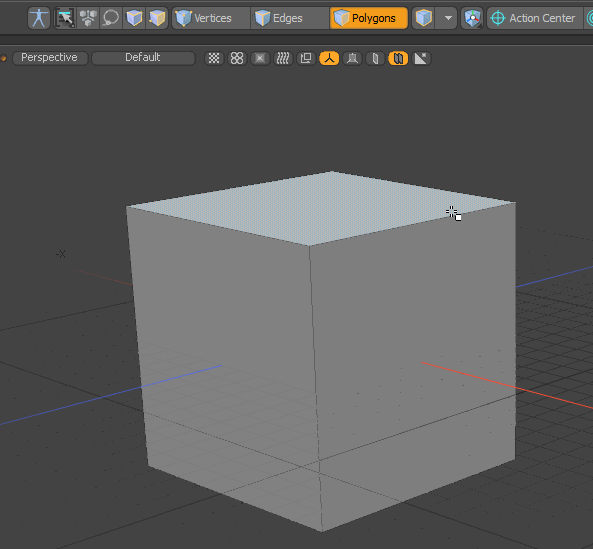Toggle the orange double-panel viewport button
The height and width of the screenshot is (549, 593).
[398, 58]
